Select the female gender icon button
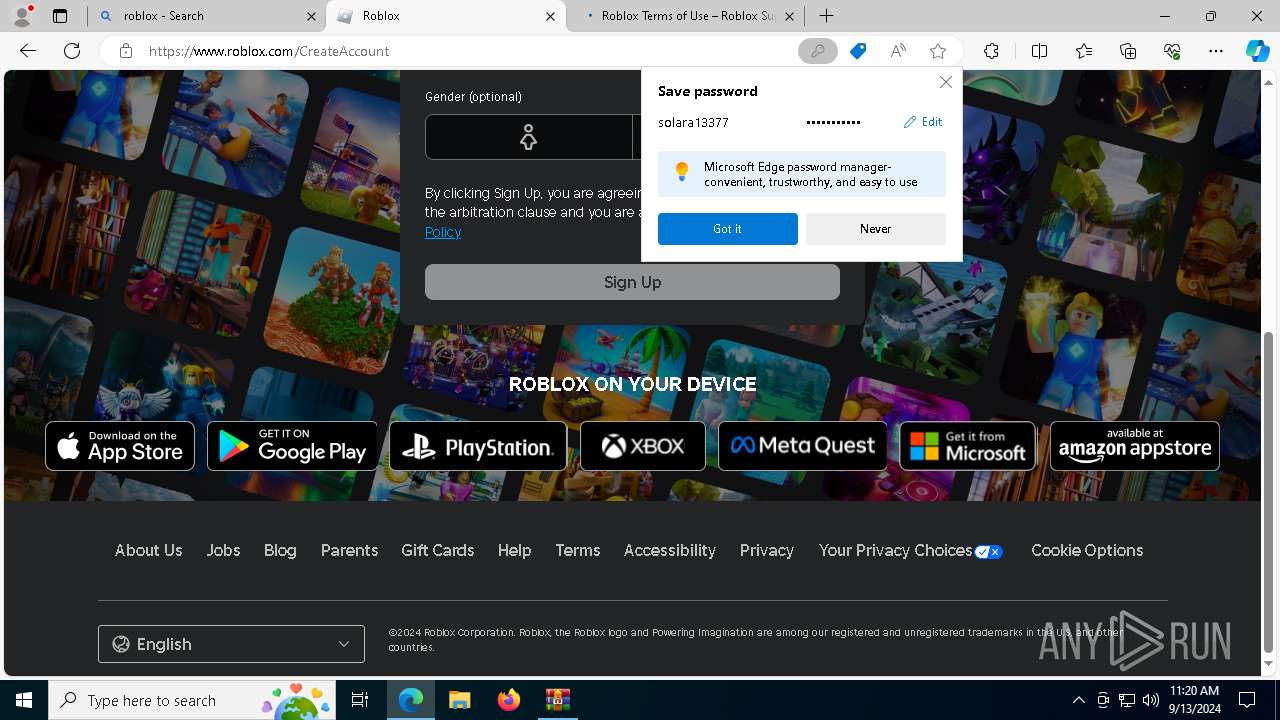 (x=528, y=137)
